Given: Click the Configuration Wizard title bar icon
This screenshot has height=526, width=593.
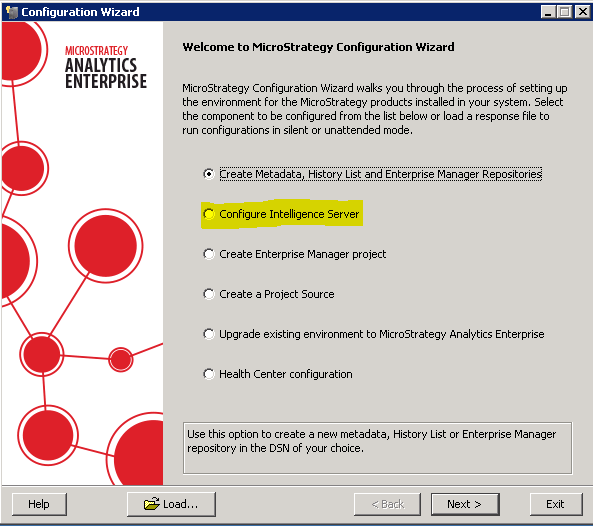Looking at the screenshot, I should (12, 12).
